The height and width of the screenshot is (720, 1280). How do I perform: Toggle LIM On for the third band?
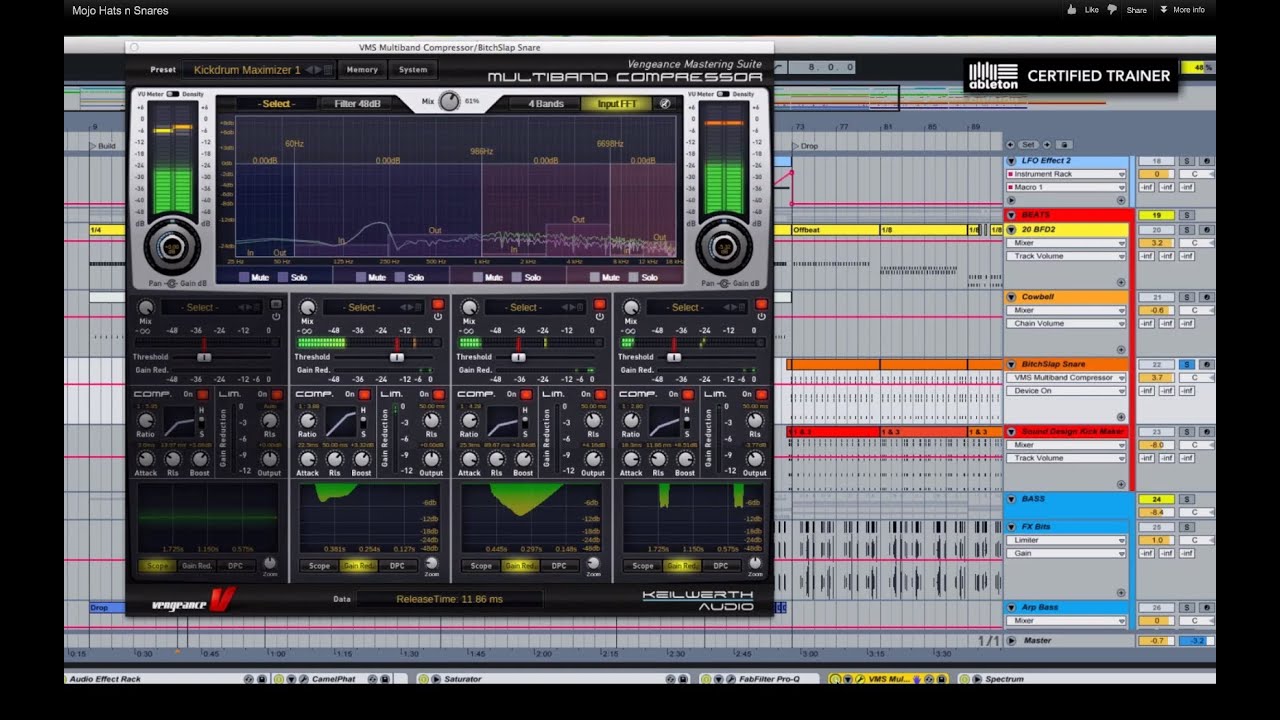pos(599,394)
